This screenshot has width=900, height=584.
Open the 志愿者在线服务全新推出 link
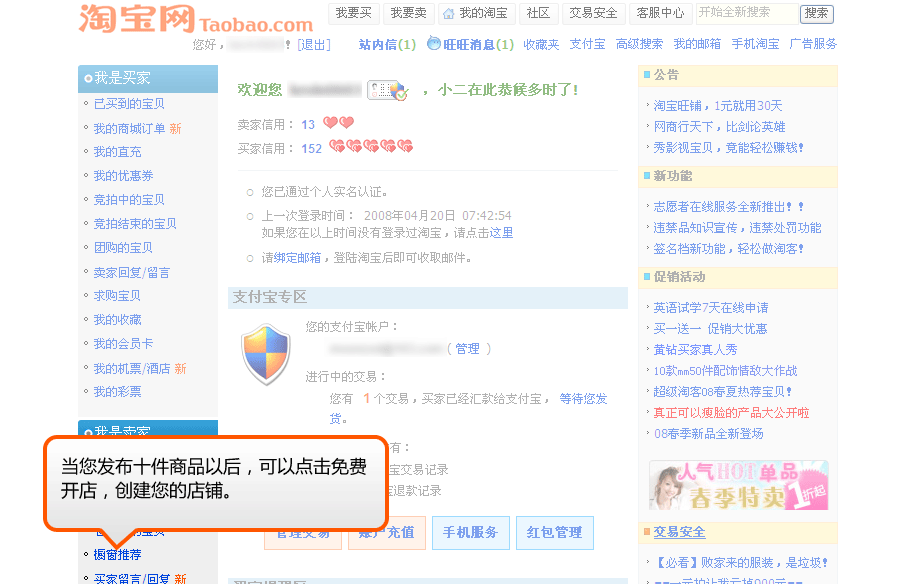pos(728,207)
